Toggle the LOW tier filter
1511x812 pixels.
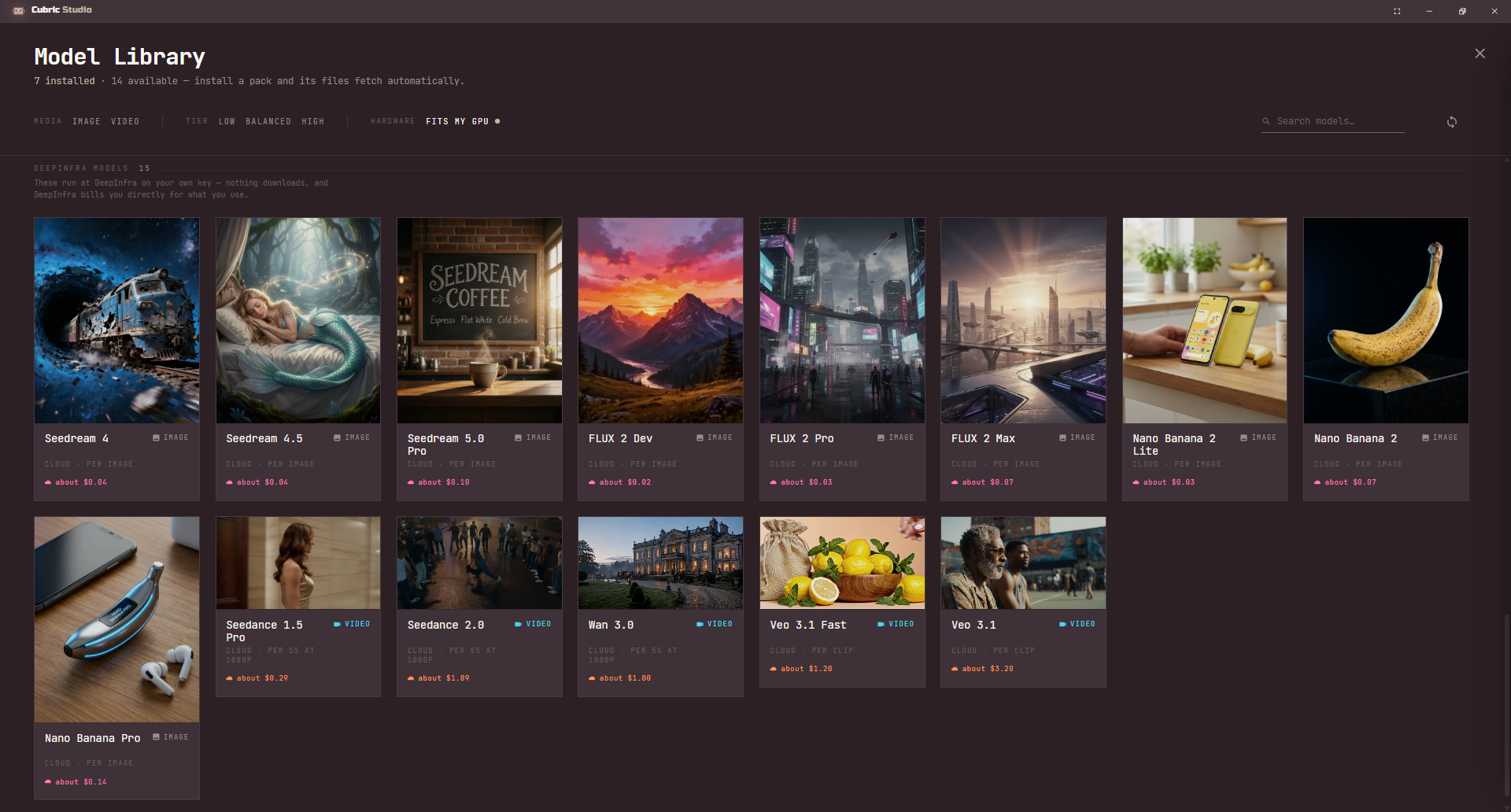227,121
